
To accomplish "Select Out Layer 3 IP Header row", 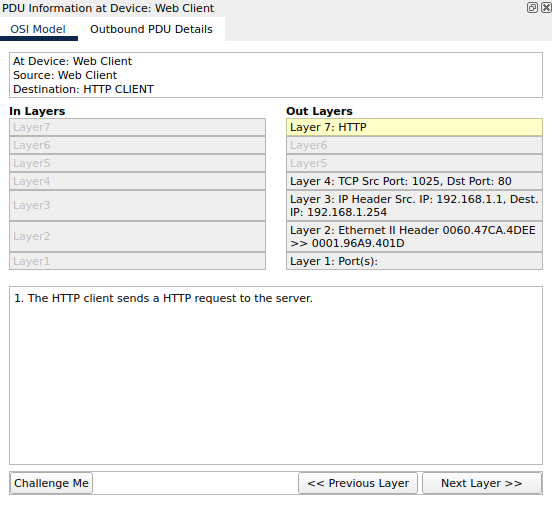I will click(x=414, y=206).
